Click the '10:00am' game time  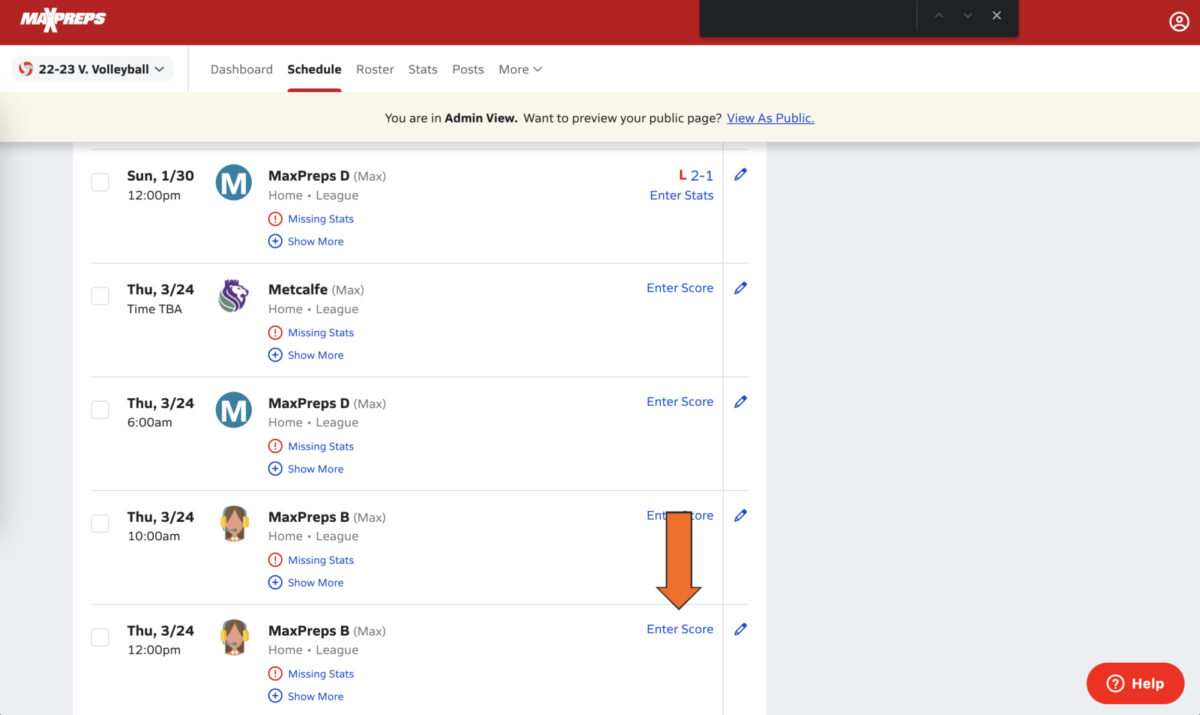coord(154,537)
